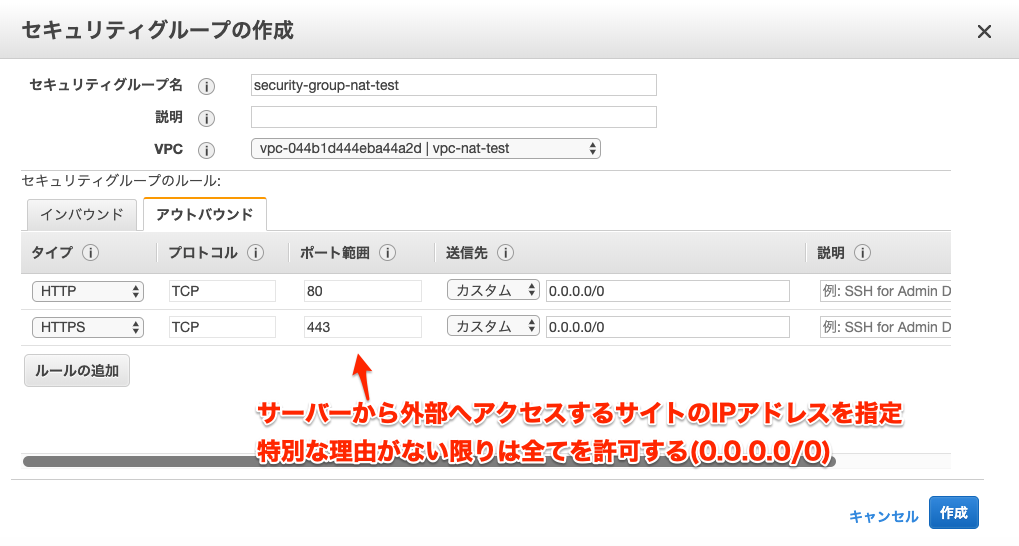Screen dimensions: 1019x546
Task: Click the プロトコル column header text
Action: pyautogui.click(x=203, y=253)
